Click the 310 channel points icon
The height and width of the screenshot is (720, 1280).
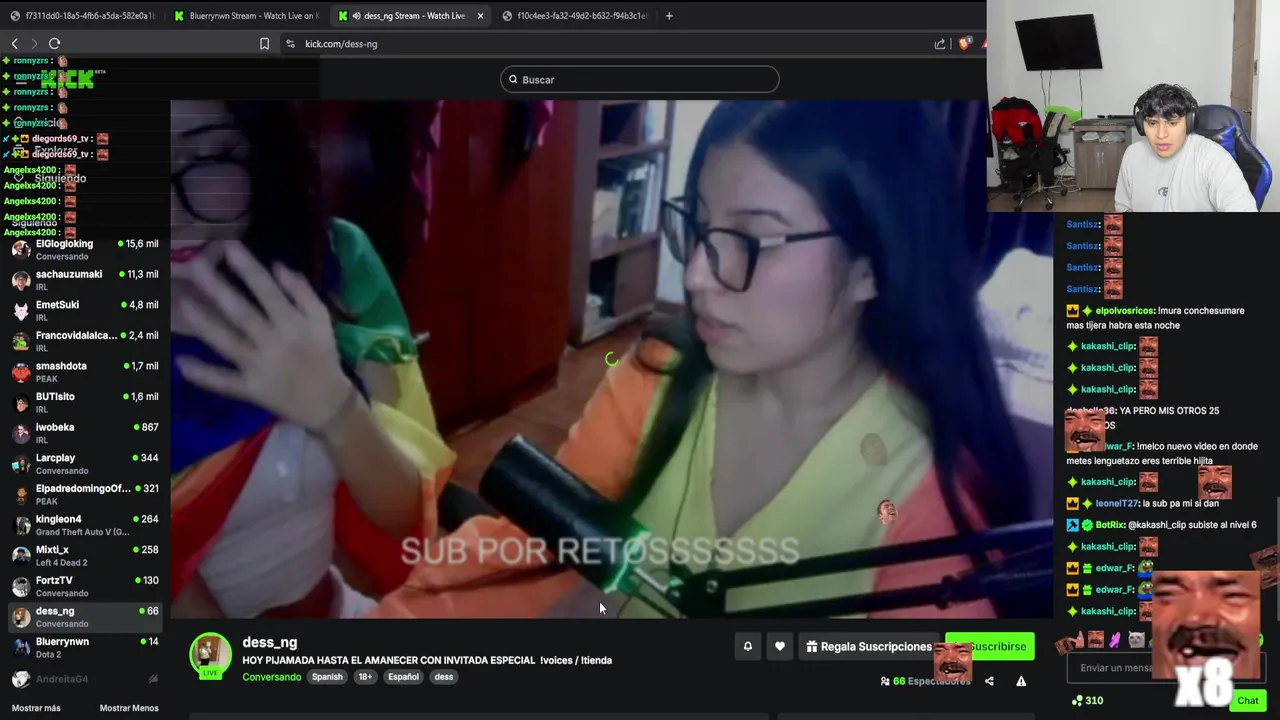1076,701
